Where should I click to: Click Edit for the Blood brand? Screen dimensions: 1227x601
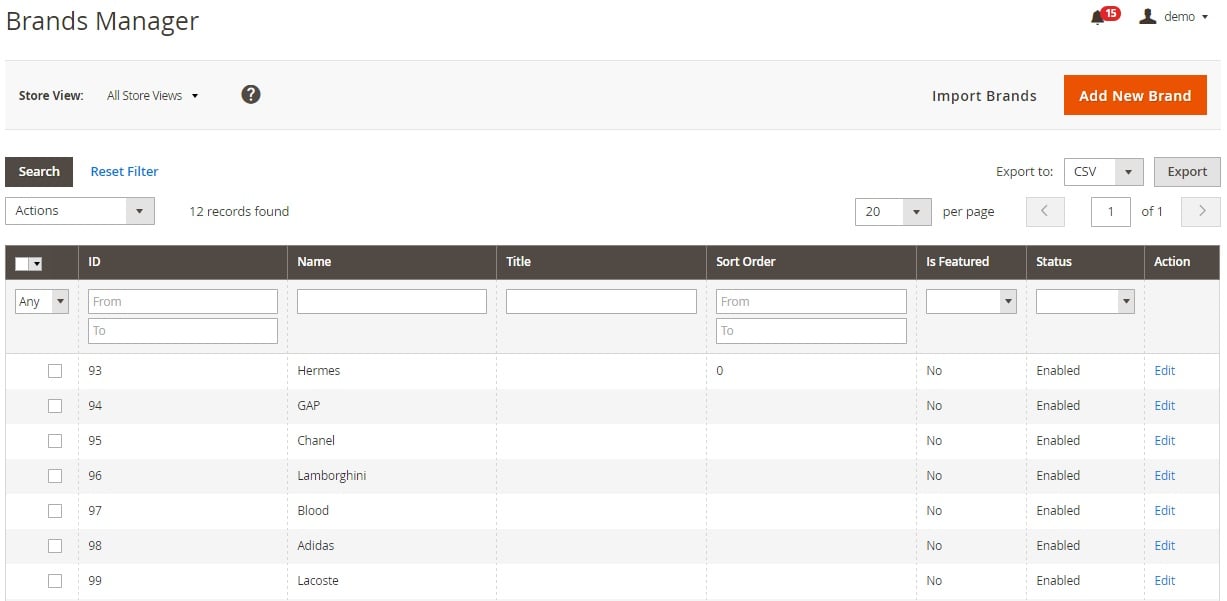pos(1164,510)
